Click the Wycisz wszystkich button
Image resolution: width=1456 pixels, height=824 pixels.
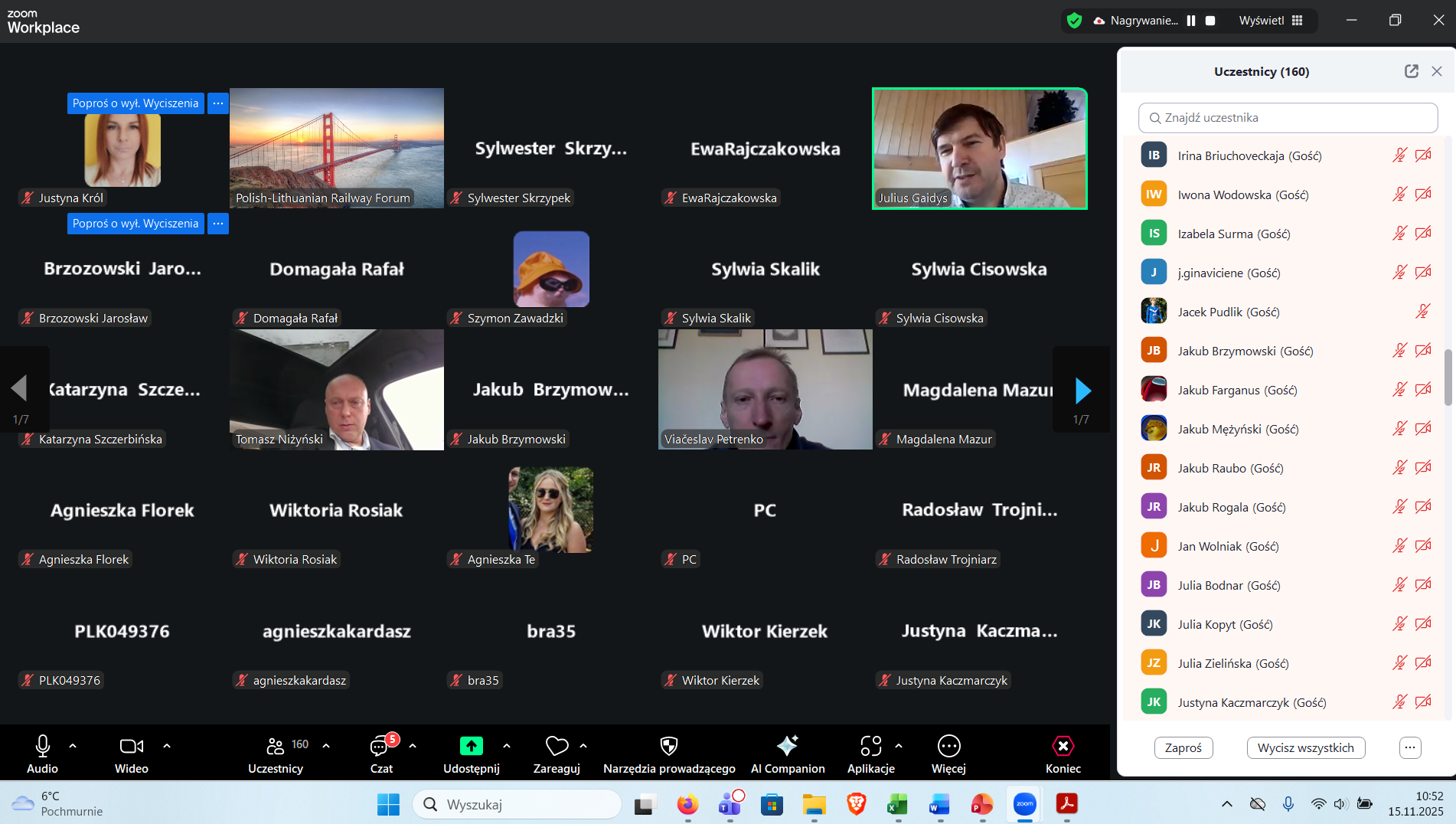(1305, 747)
